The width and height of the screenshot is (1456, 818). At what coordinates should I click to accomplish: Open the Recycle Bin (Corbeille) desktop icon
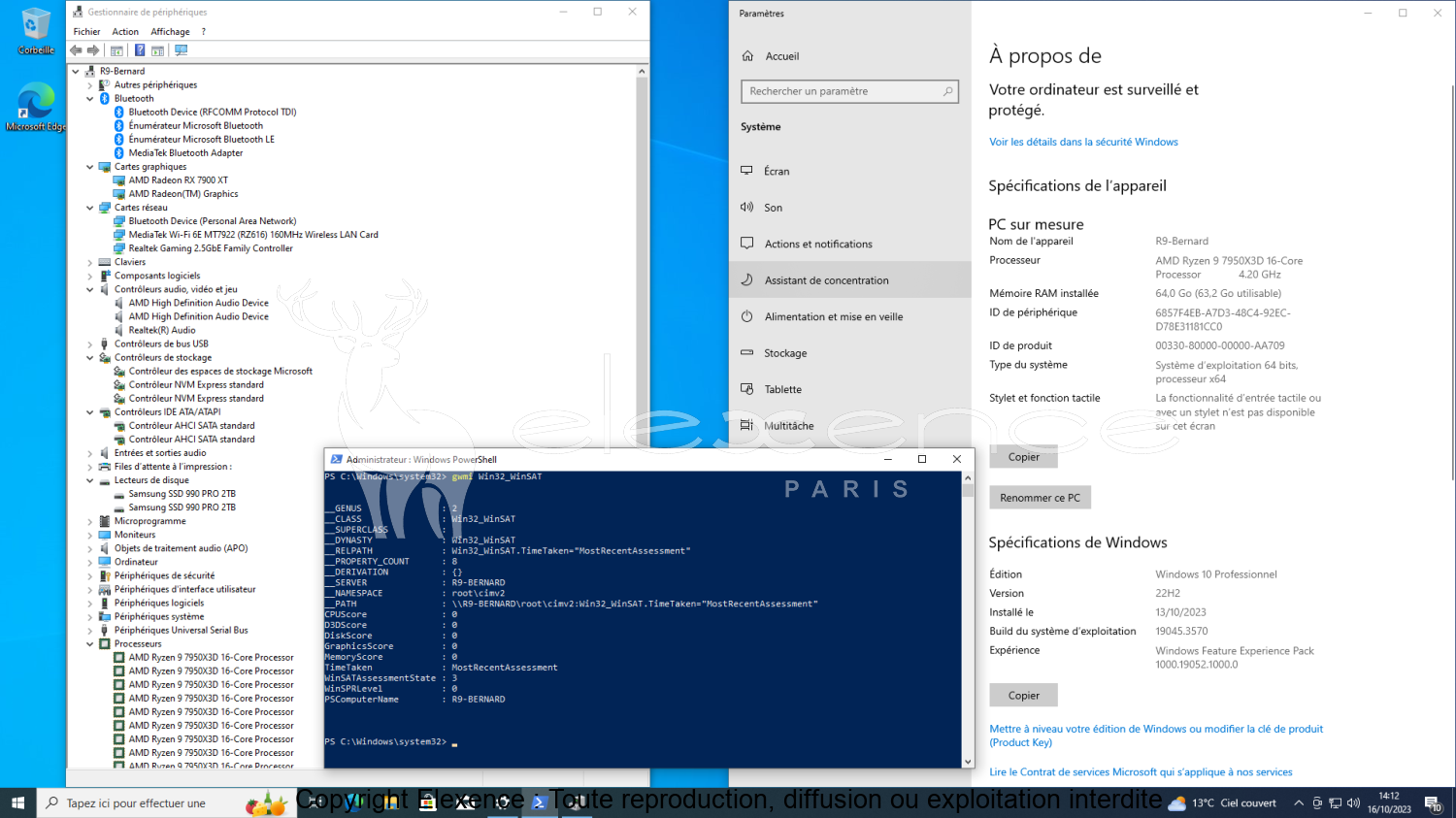click(36, 31)
